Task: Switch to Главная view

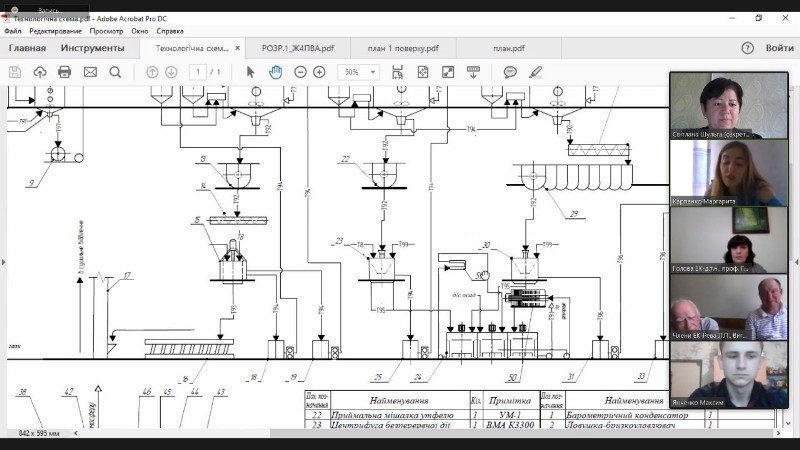Action: pos(27,48)
